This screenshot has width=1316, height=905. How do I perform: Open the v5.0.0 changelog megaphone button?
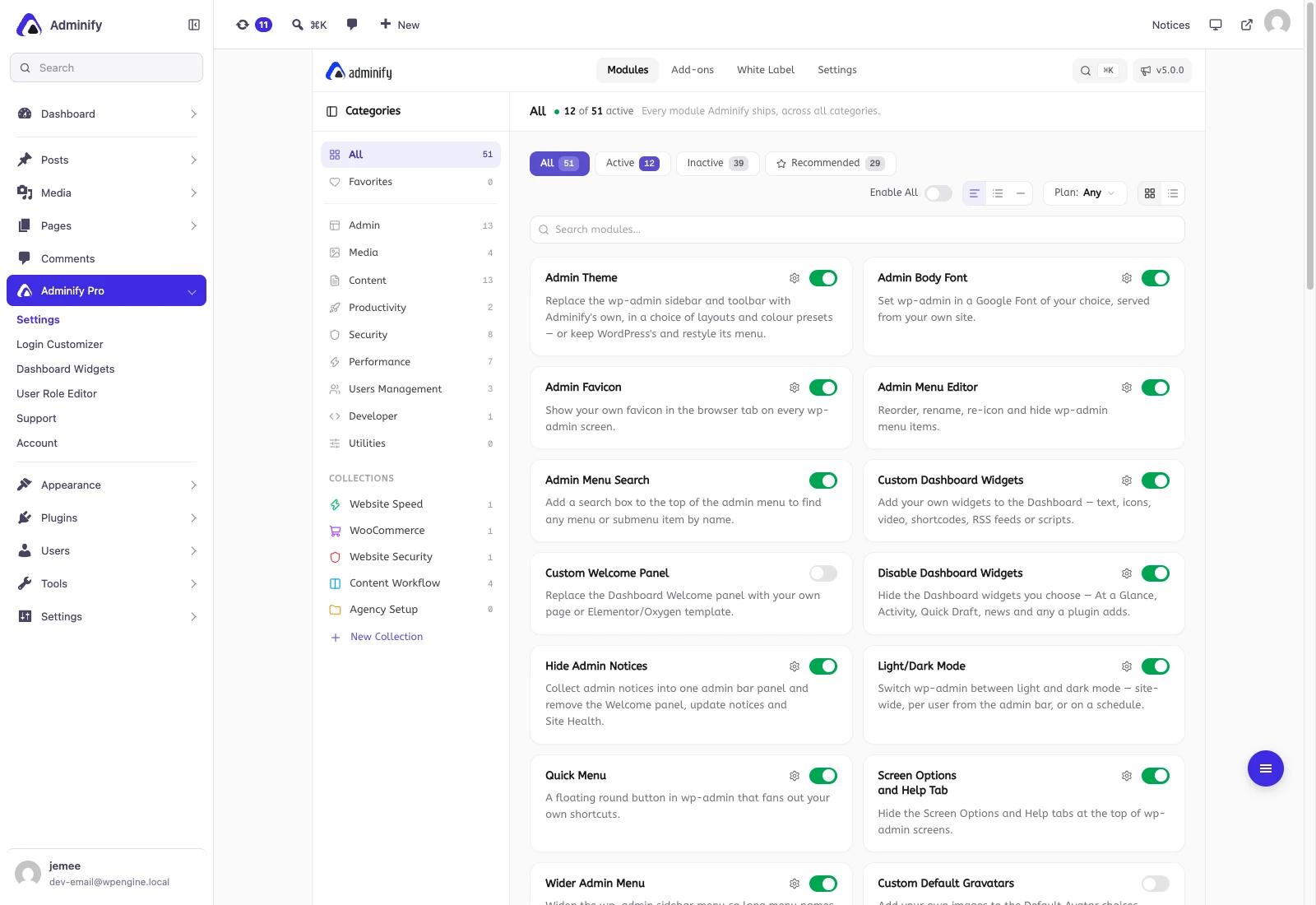click(x=1162, y=71)
